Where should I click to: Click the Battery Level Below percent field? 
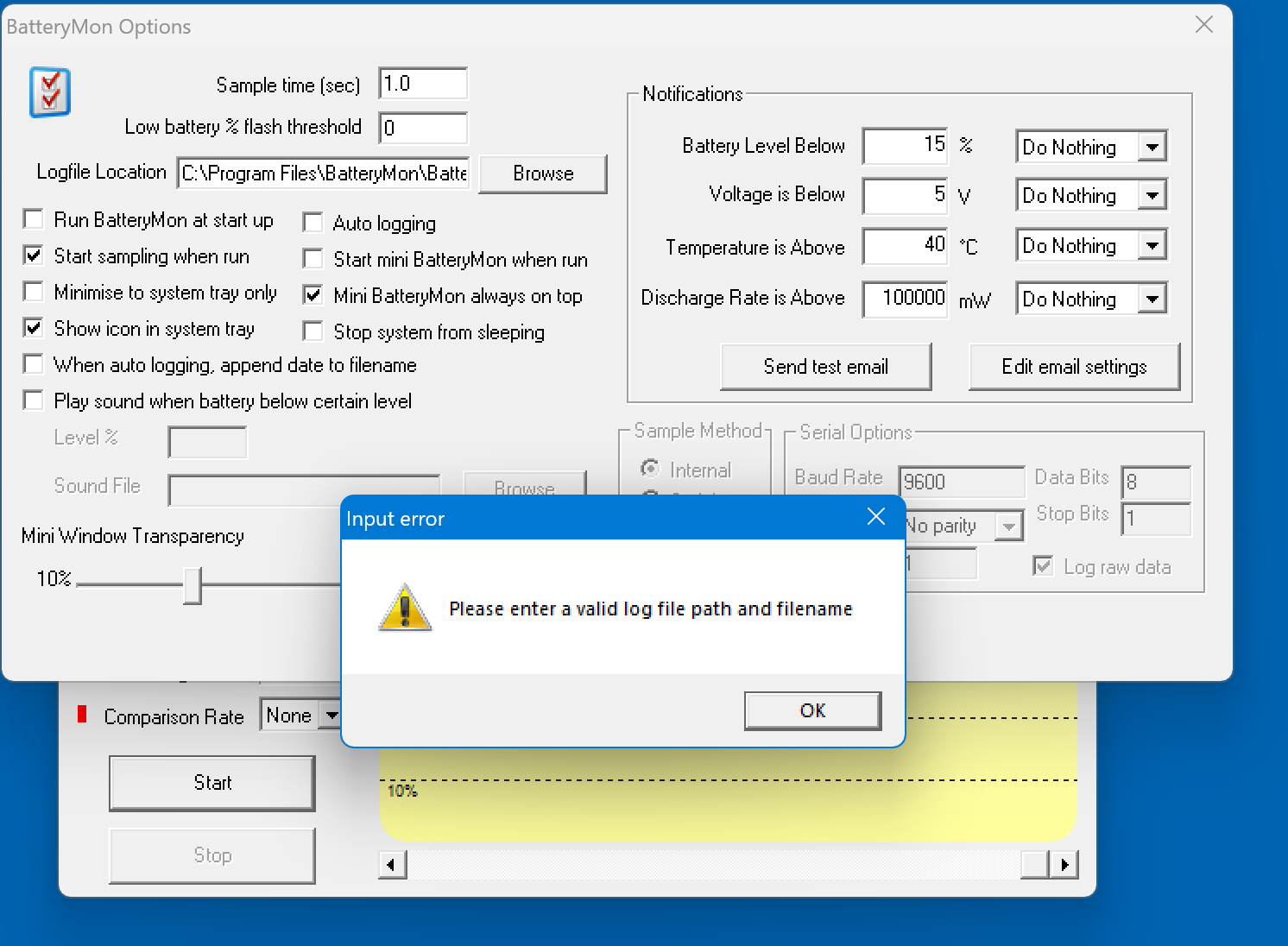click(x=906, y=146)
